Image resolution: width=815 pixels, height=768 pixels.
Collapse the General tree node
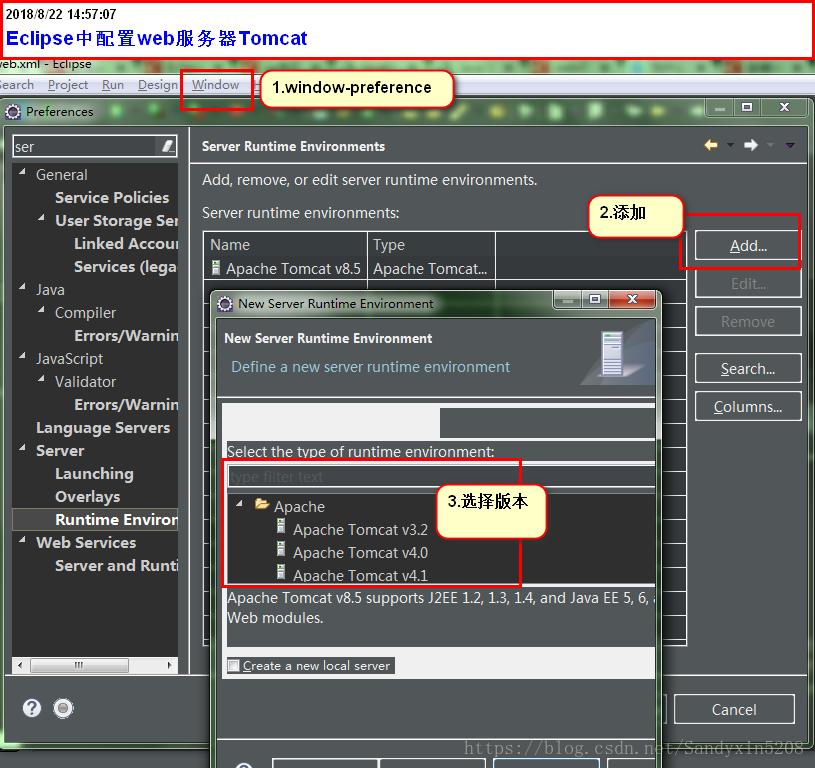pos(22,171)
